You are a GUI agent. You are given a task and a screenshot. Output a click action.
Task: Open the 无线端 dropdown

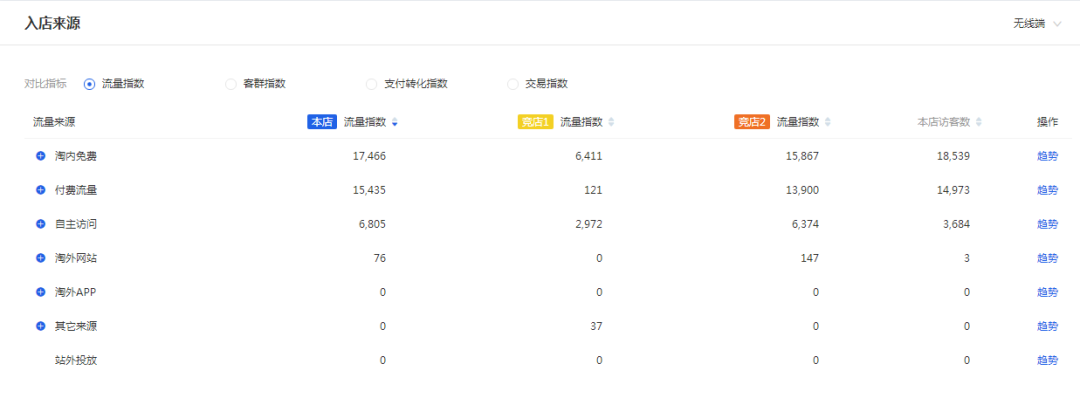(x=1037, y=23)
